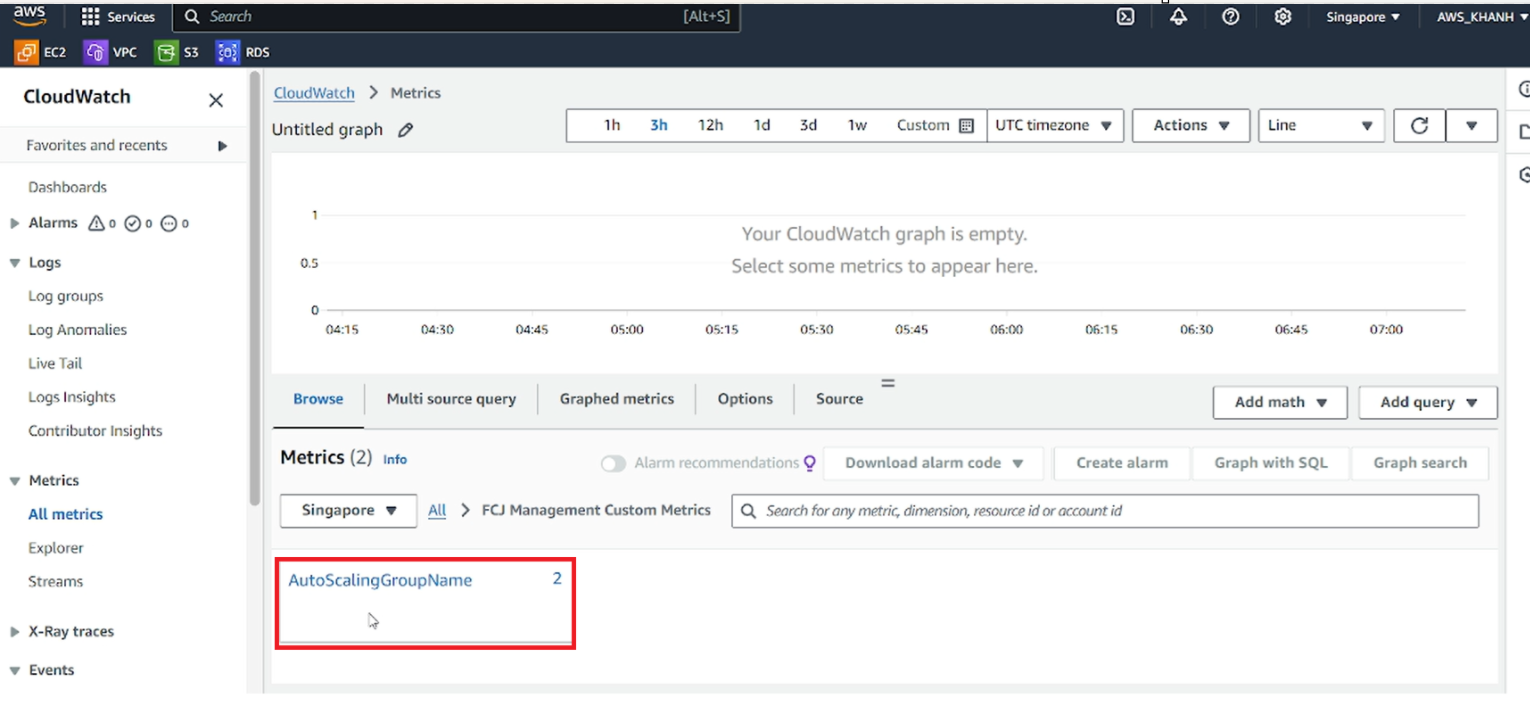The height and width of the screenshot is (714, 1530).
Task: Go to All in metrics breadcrumb
Action: coord(437,510)
